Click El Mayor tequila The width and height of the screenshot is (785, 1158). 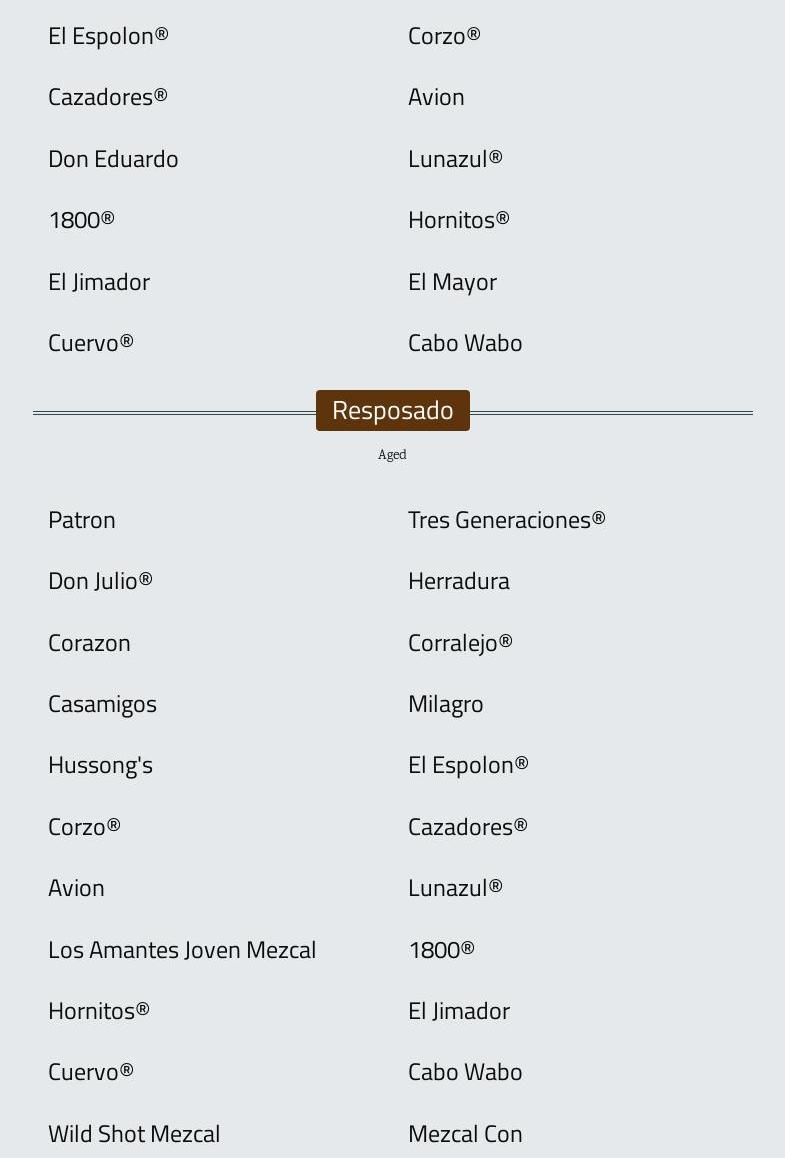point(452,282)
